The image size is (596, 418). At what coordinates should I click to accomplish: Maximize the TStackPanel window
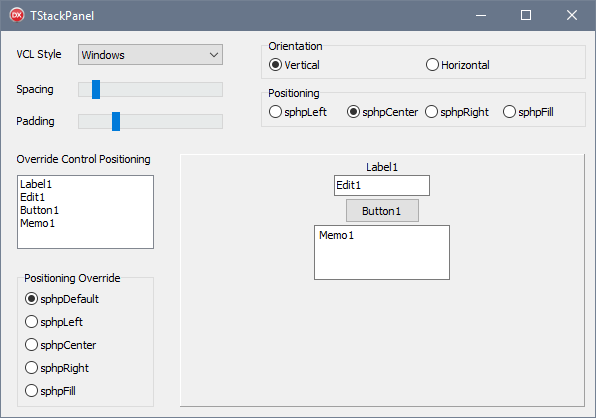tap(526, 15)
